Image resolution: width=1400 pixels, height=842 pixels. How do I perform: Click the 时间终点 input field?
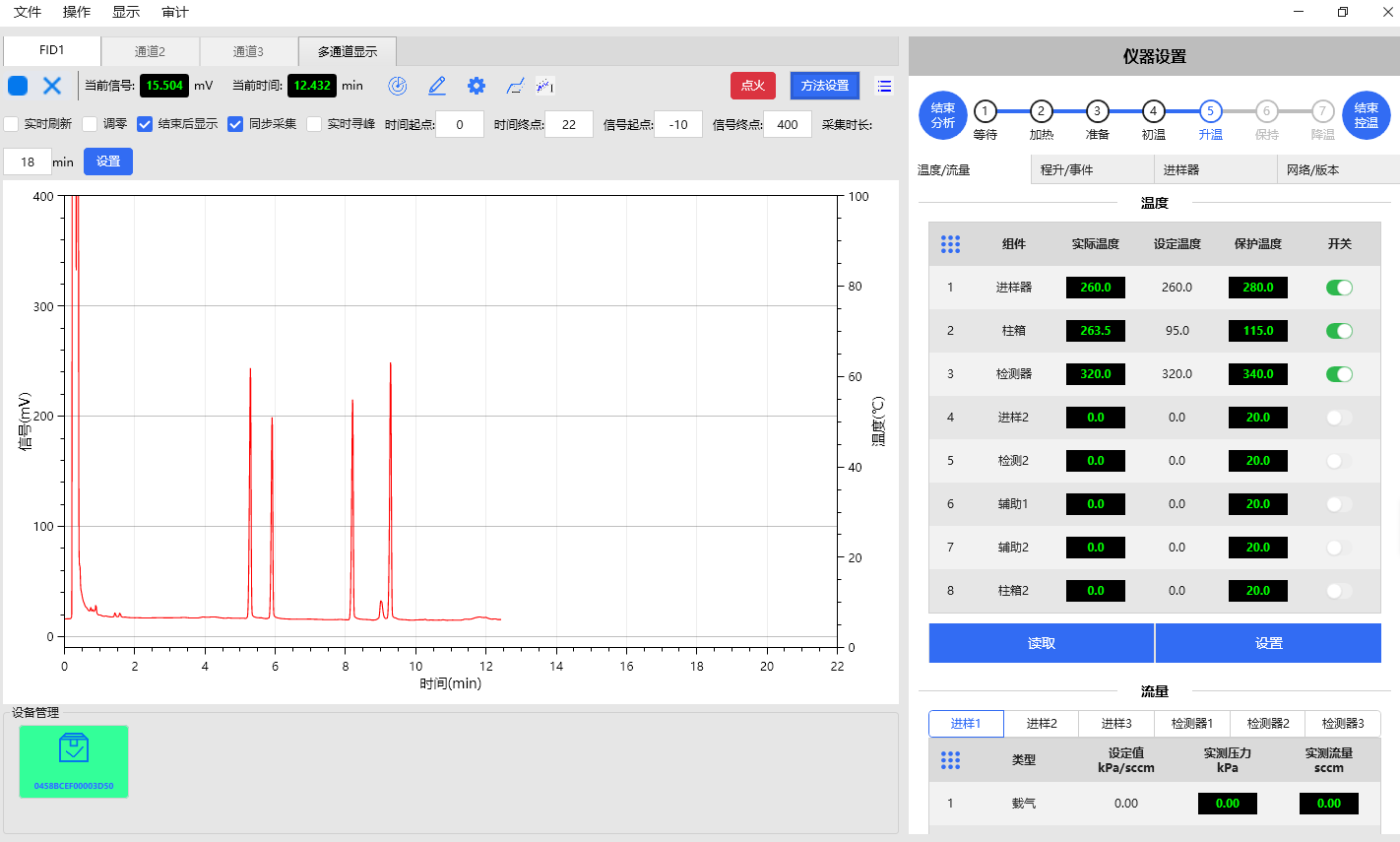(x=569, y=124)
